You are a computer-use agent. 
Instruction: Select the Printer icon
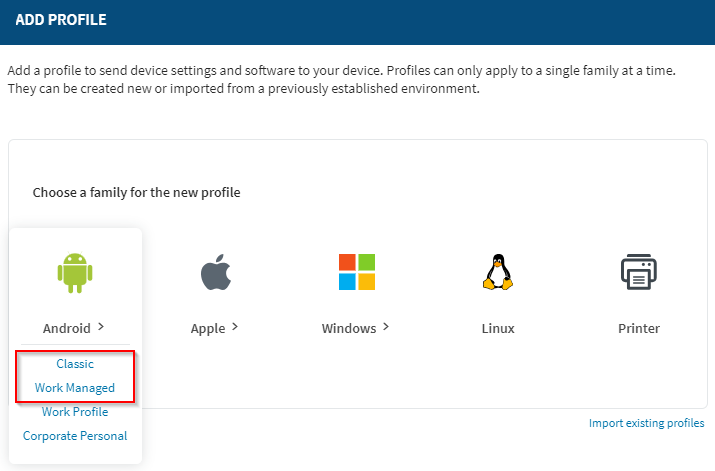pyautogui.click(x=637, y=272)
